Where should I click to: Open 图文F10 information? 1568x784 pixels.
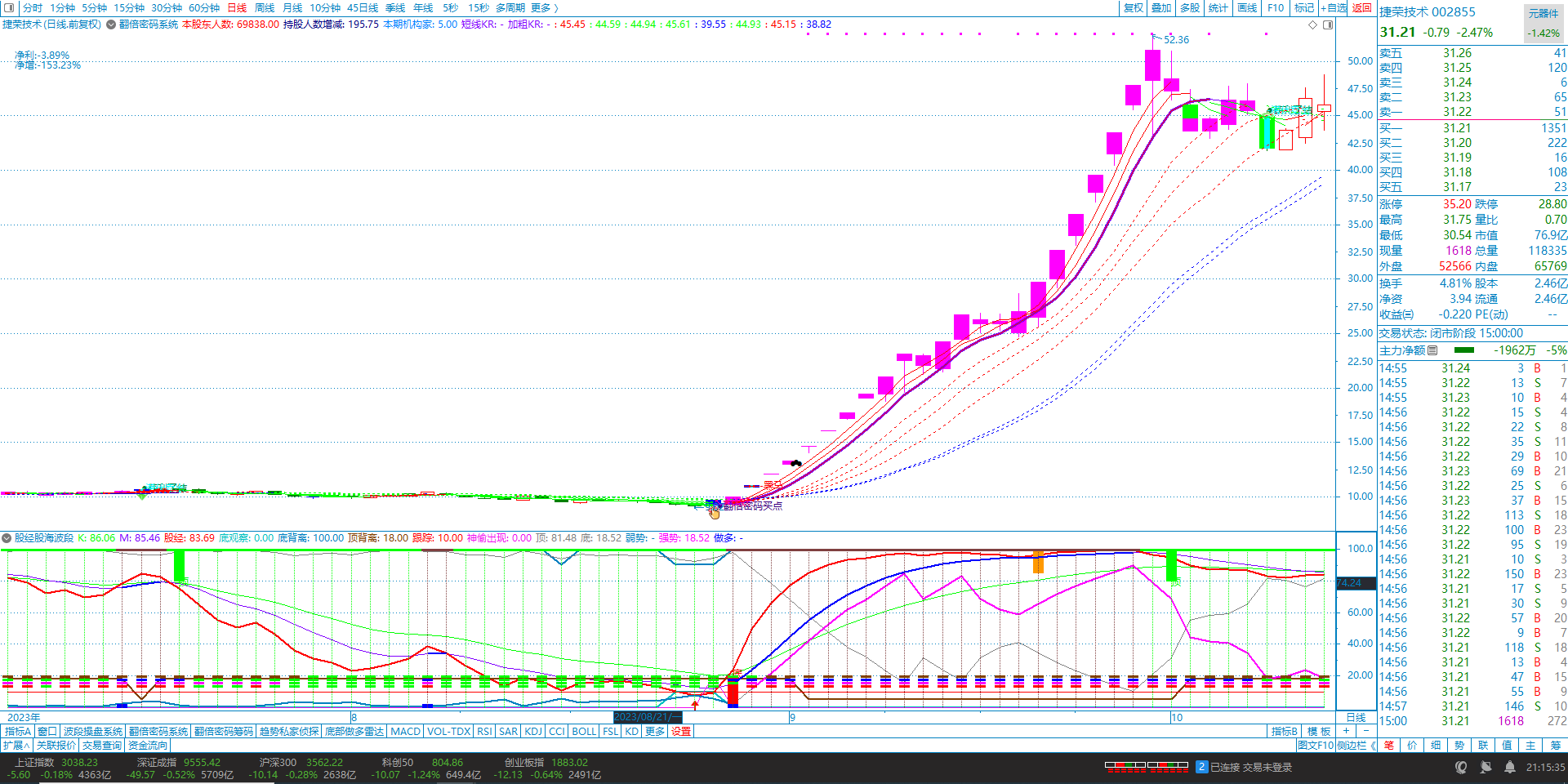(x=1316, y=746)
